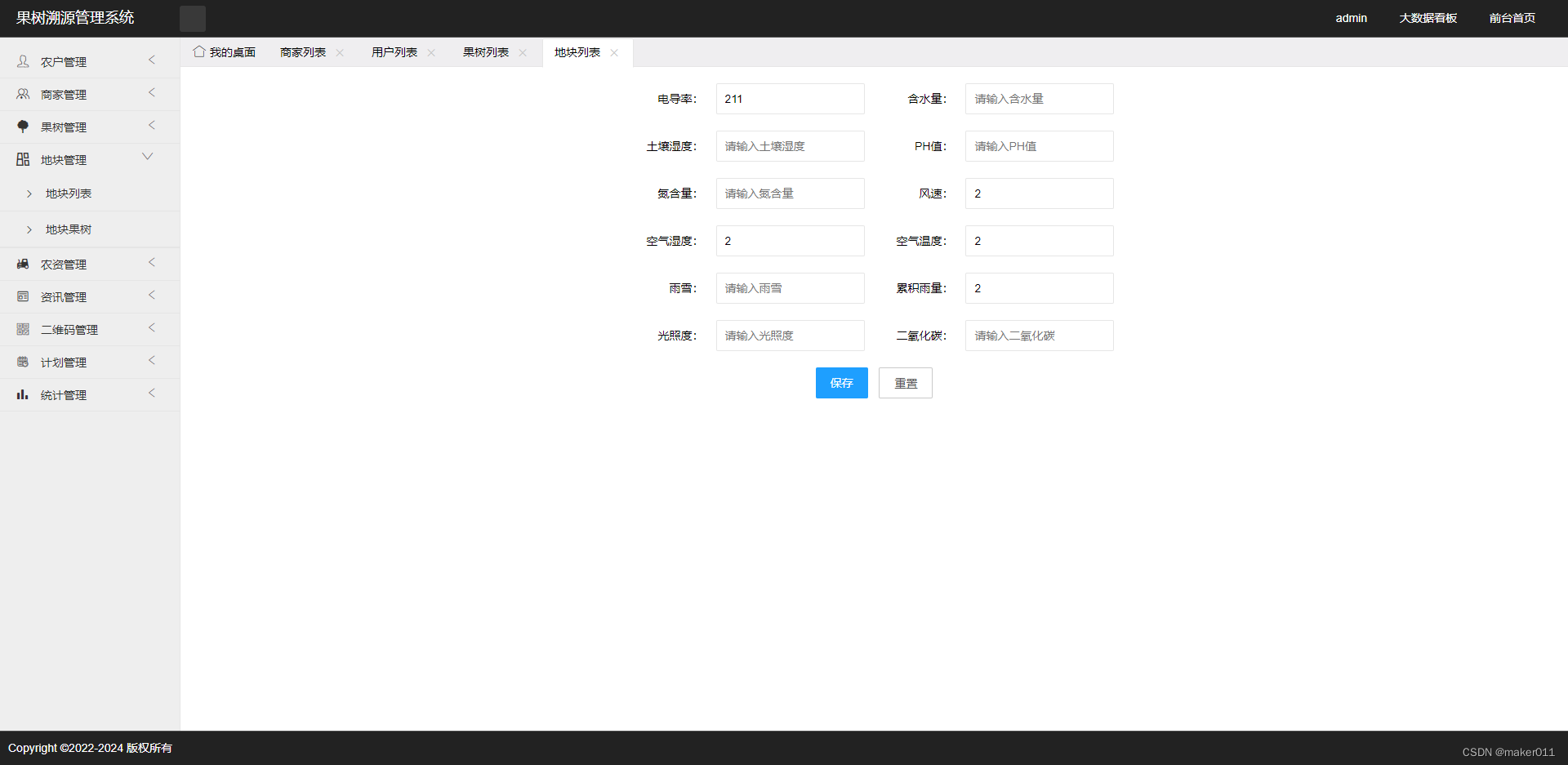1568x765 pixels.
Task: Open 地块列表 in the sidebar
Action: click(x=90, y=193)
